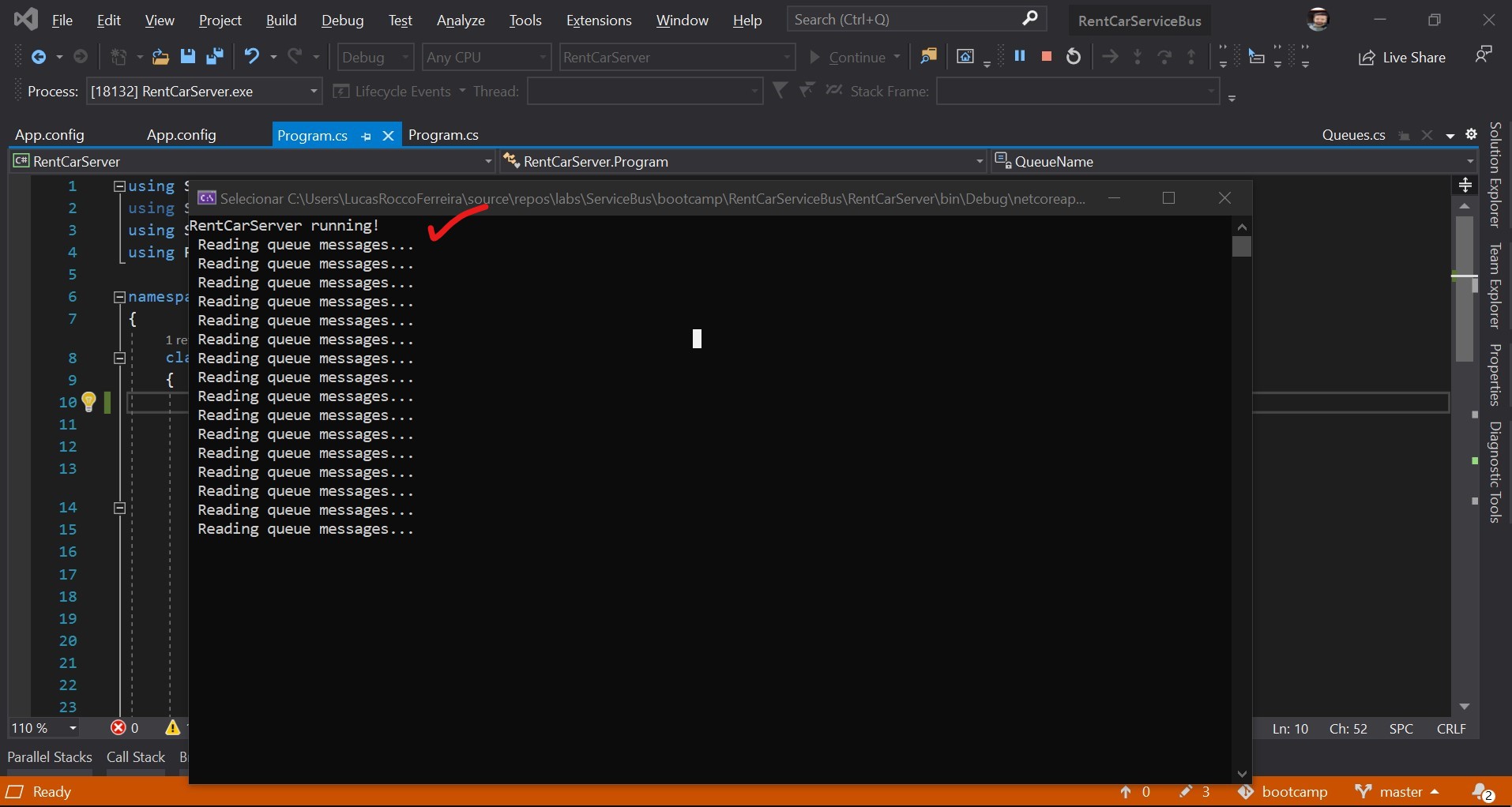Click the Step Out icon

click(x=1191, y=57)
